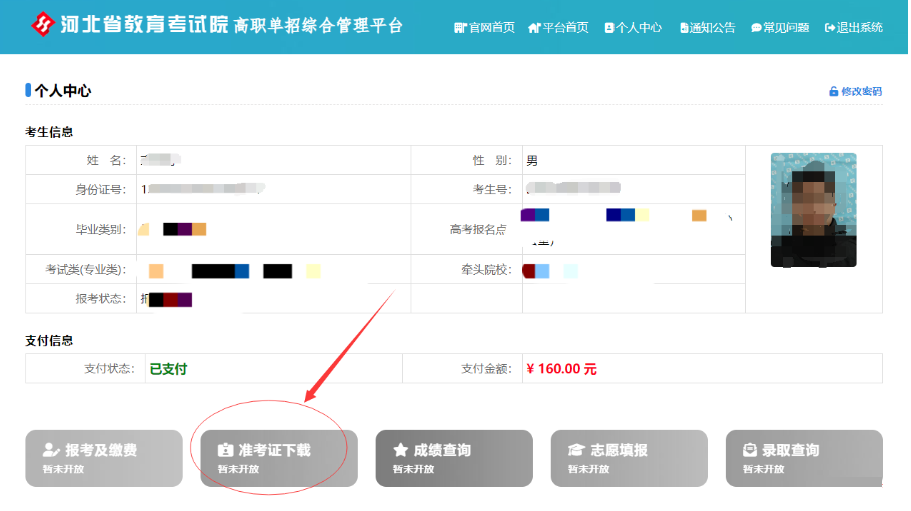Click the 高职单招综合管理平台 title text

click(x=318, y=26)
